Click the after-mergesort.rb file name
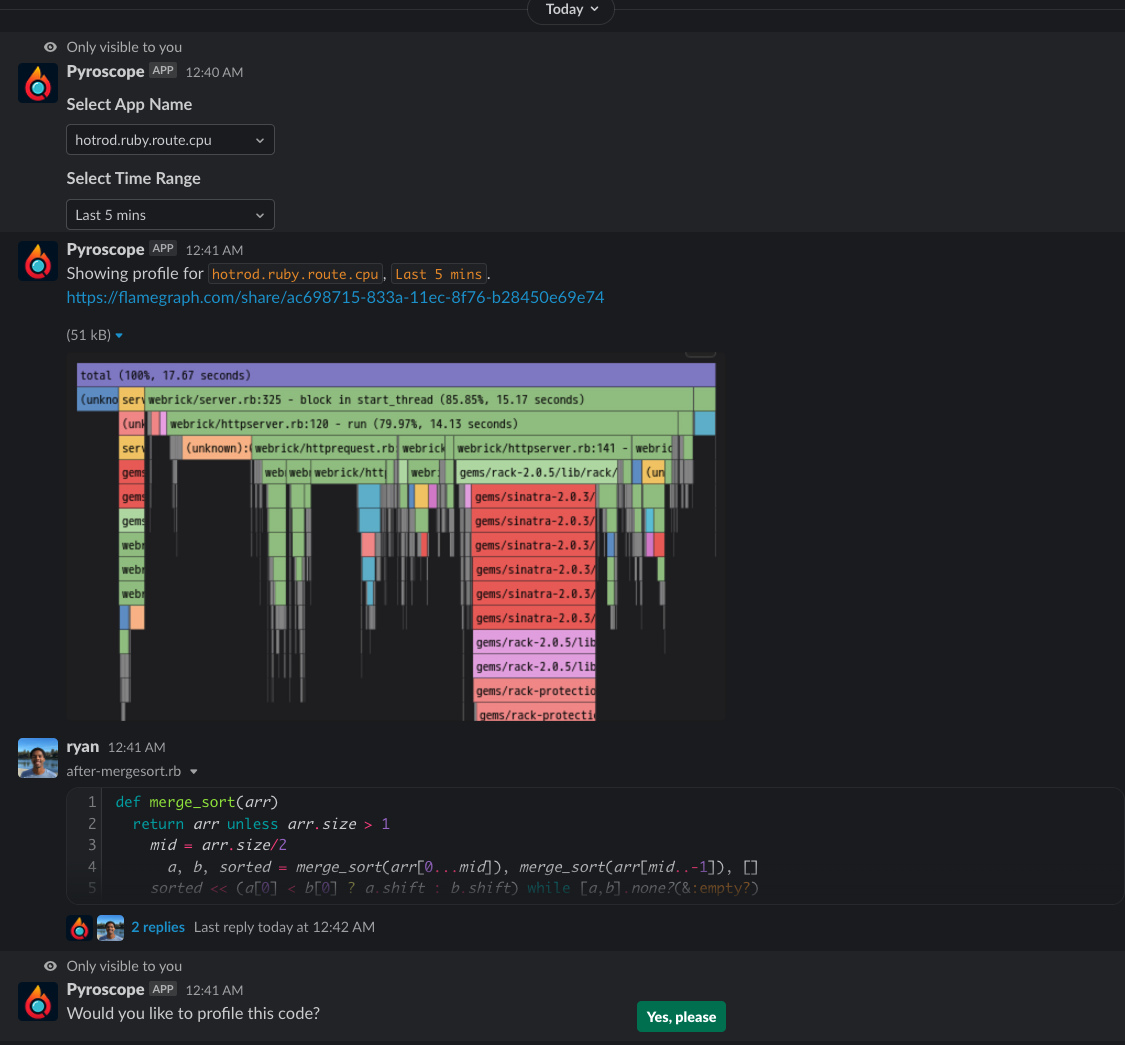The height and width of the screenshot is (1045, 1125). click(x=123, y=772)
